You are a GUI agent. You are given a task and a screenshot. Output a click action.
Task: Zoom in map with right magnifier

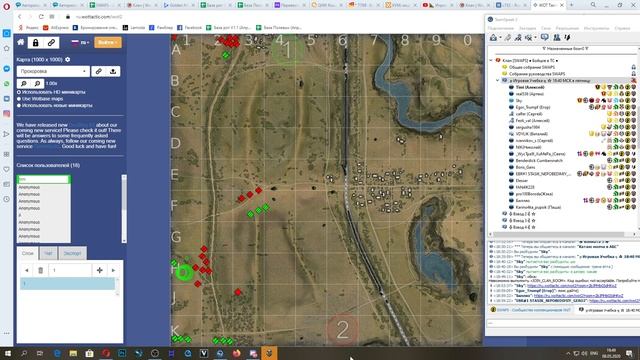pyautogui.click(x=37, y=83)
